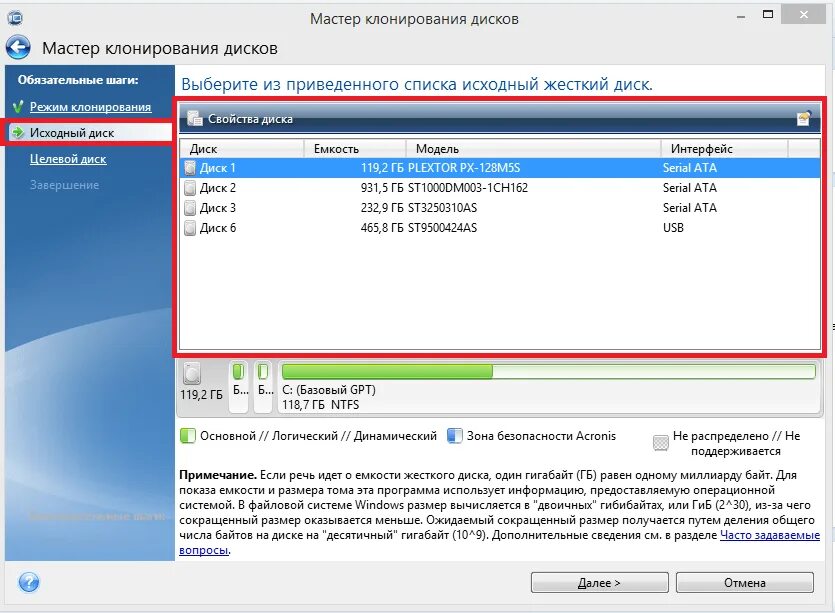
Task: Click the blue back arrow icon
Action: (x=18, y=47)
